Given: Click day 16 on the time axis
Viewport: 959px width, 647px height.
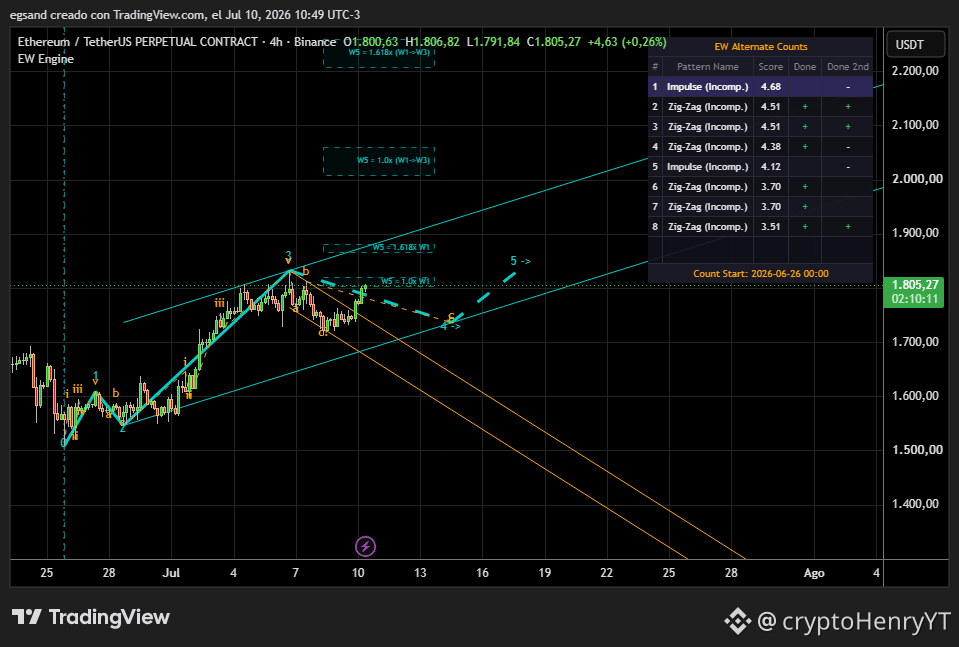Looking at the screenshot, I should [483, 573].
